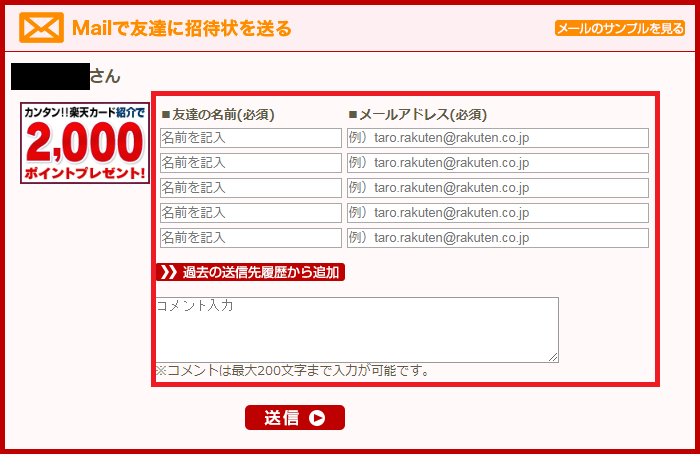Click the 友達の名前(必須) label

(x=218, y=115)
